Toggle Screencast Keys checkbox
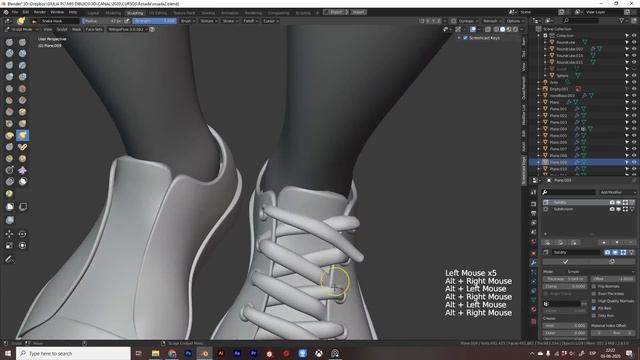This screenshot has width=640, height=360. 465,38
